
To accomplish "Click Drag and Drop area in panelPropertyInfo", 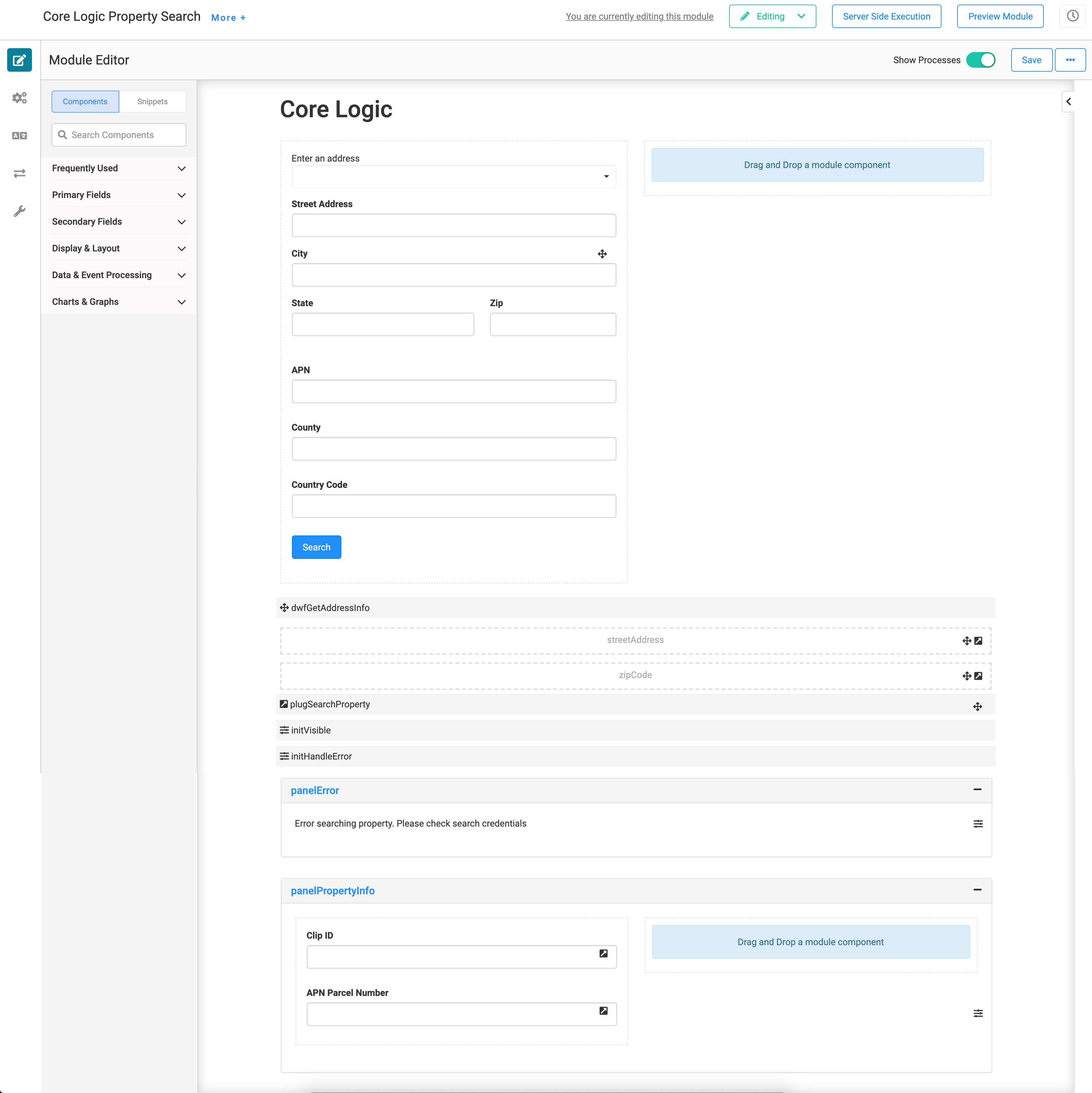I will point(810,942).
